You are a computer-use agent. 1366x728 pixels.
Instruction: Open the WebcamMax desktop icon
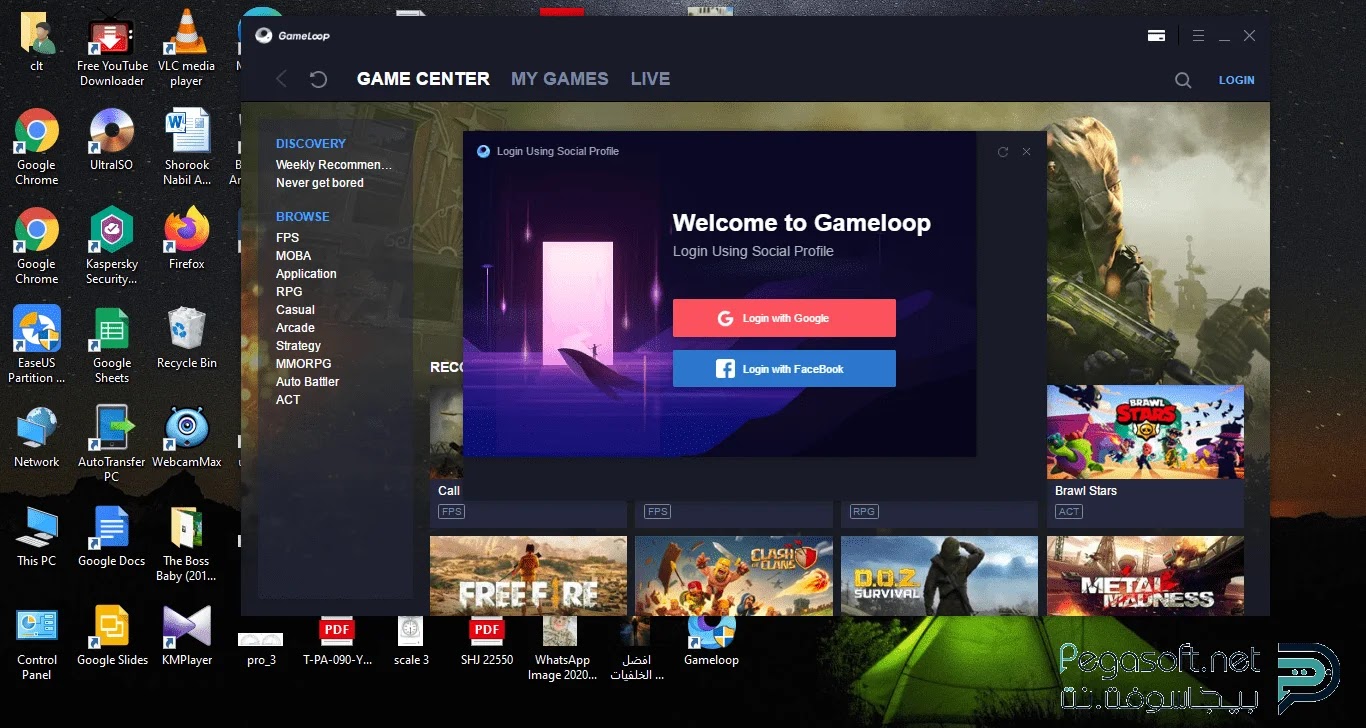pos(187,437)
